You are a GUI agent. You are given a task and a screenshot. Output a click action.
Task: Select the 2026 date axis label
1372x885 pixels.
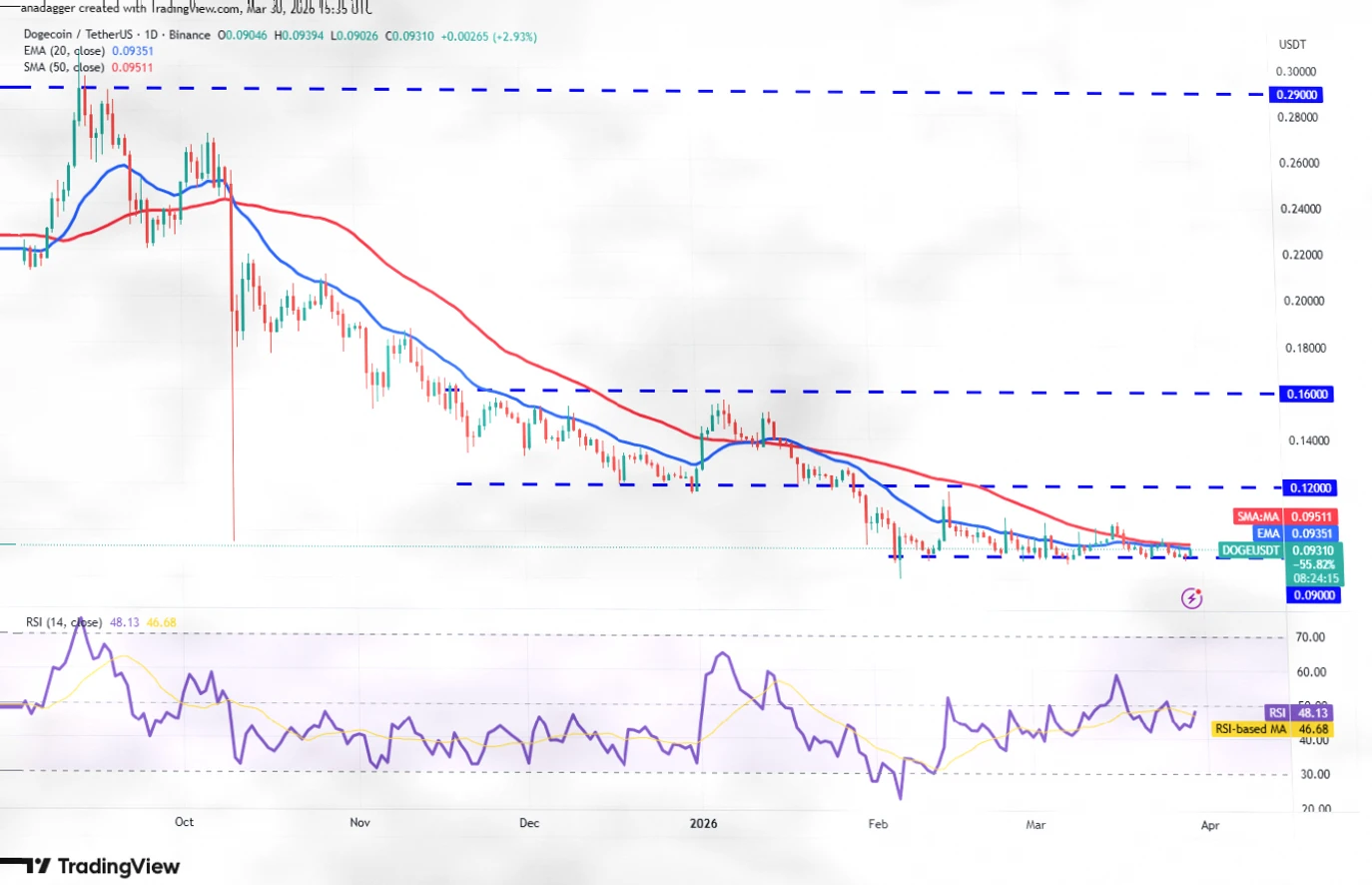pos(703,825)
